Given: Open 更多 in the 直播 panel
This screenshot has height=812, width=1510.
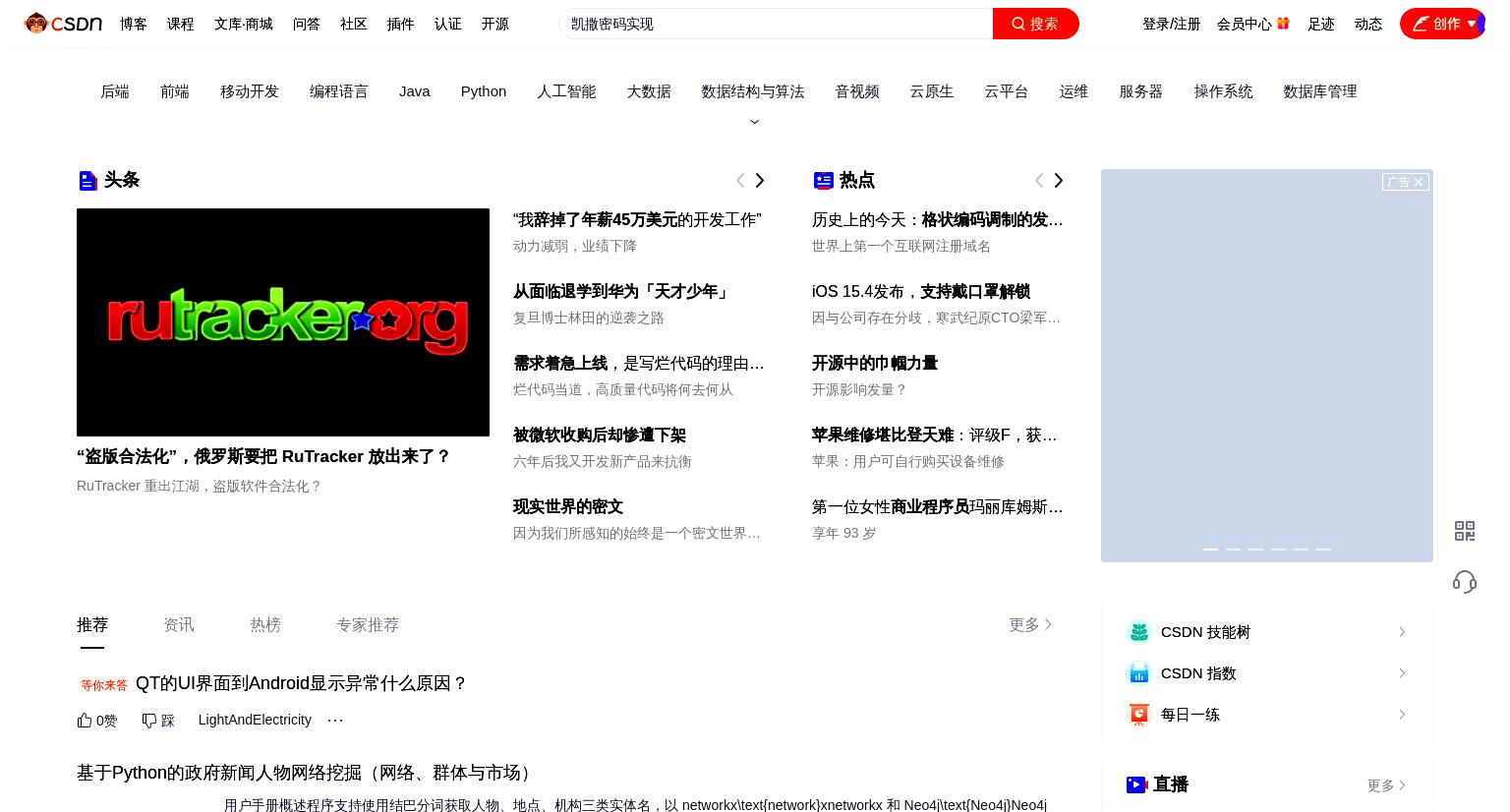Looking at the screenshot, I should click(1386, 785).
